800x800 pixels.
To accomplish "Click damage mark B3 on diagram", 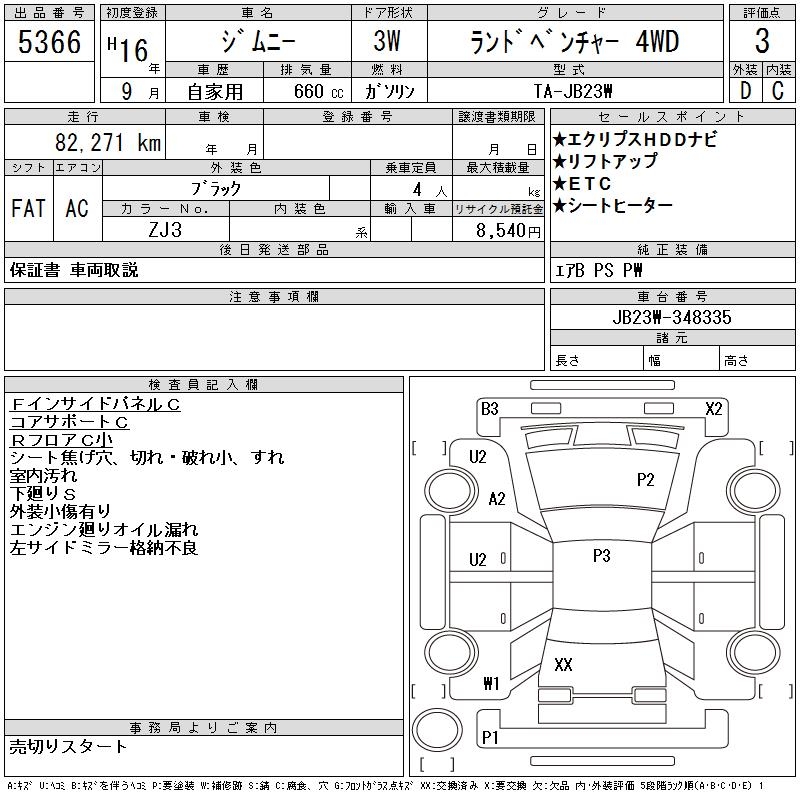I will click(490, 409).
